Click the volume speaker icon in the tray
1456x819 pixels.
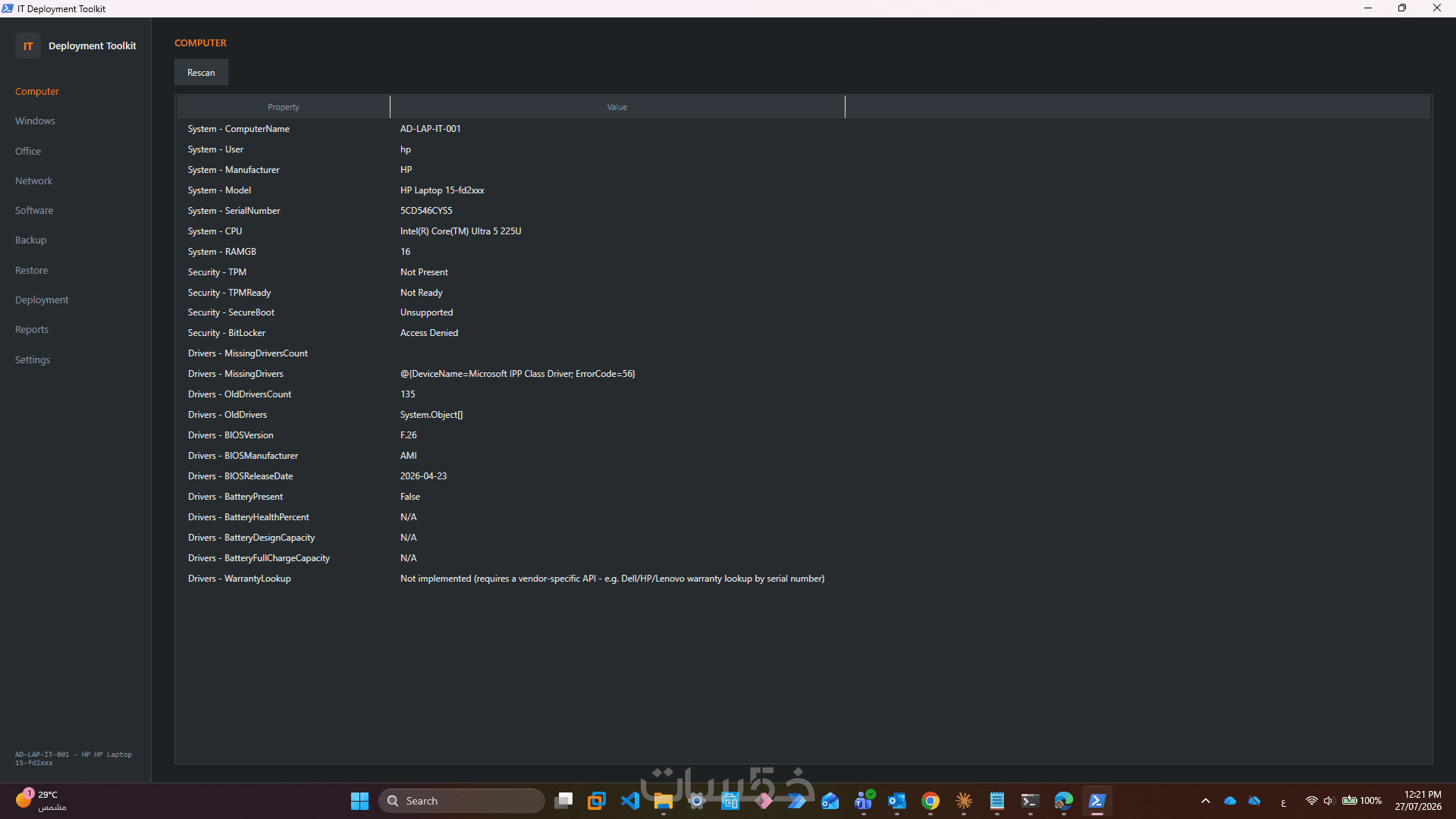[x=1329, y=801]
